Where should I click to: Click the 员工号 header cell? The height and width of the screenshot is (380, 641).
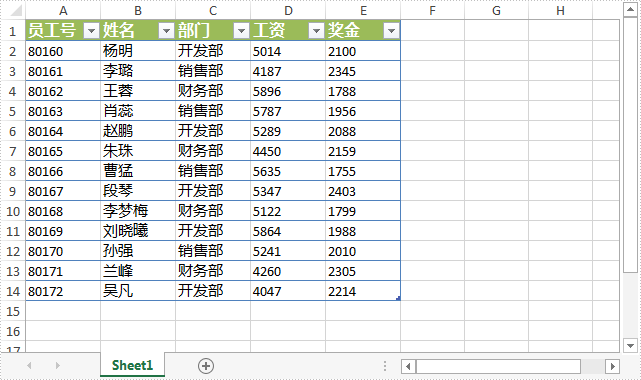[63, 31]
